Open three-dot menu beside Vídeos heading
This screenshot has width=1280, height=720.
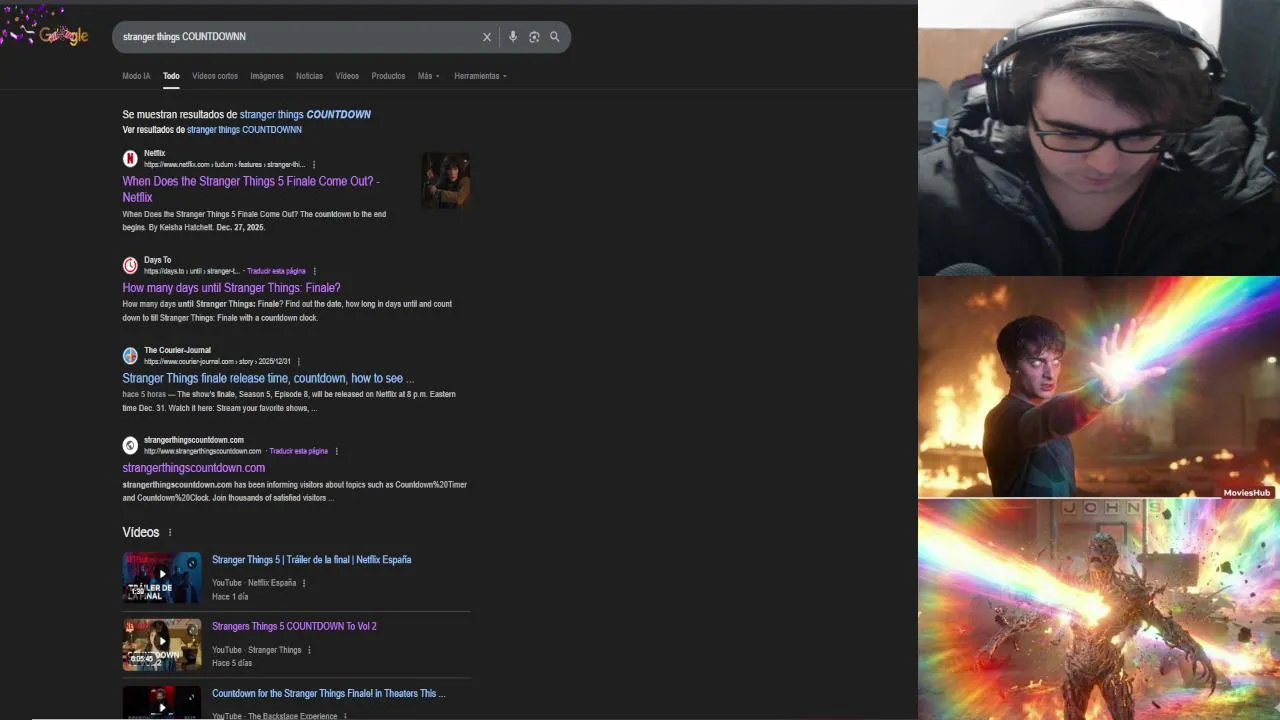(169, 532)
